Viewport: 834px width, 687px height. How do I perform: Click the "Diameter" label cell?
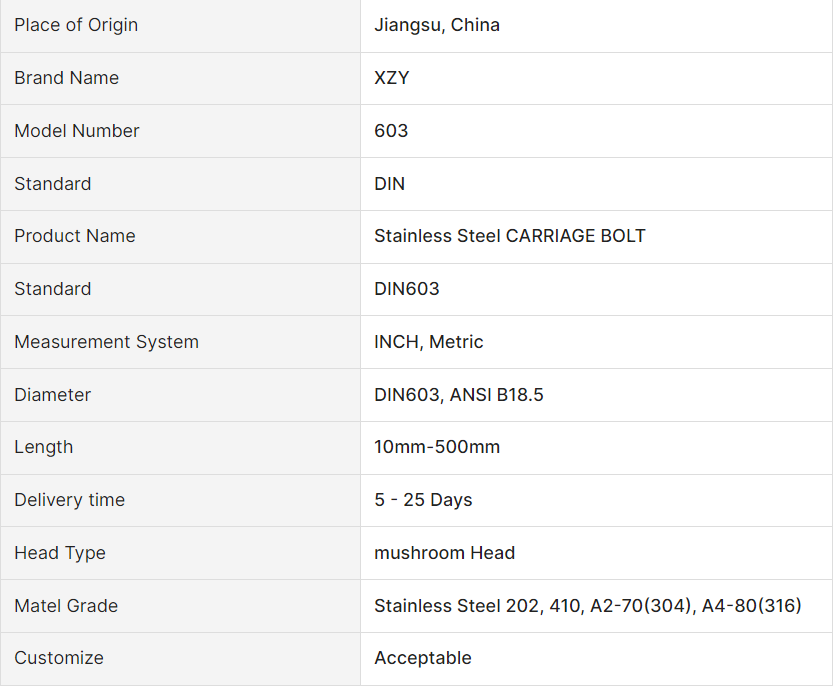tap(52, 395)
